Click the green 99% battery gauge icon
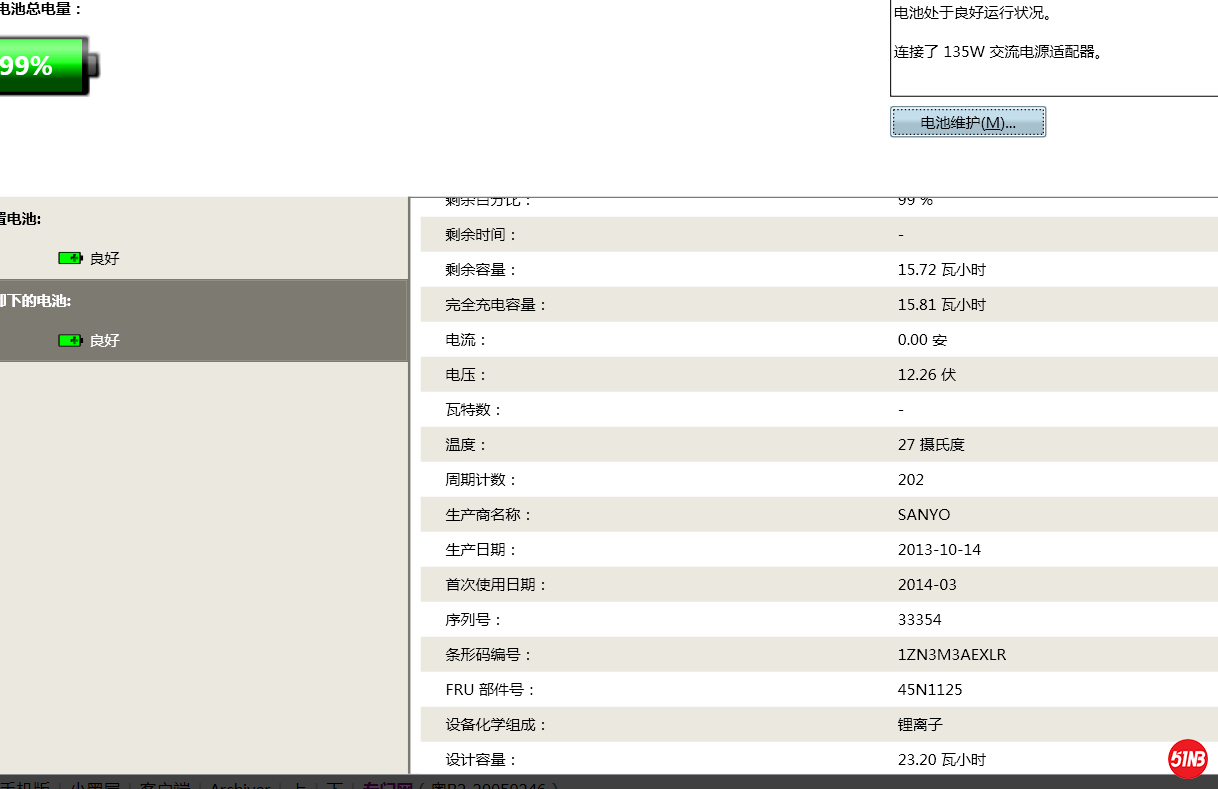Image resolution: width=1218 pixels, height=789 pixels. pyautogui.click(x=49, y=66)
